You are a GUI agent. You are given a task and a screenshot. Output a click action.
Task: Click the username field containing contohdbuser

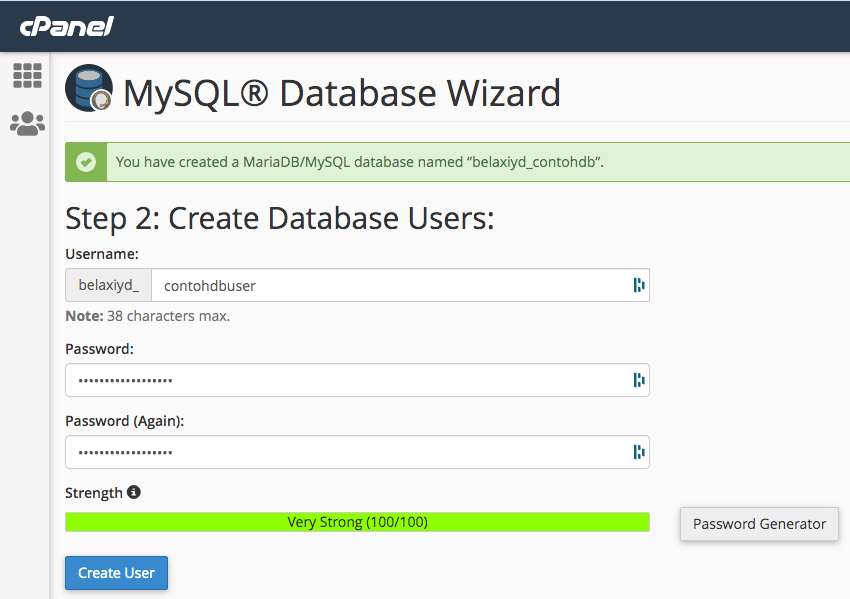(x=401, y=285)
